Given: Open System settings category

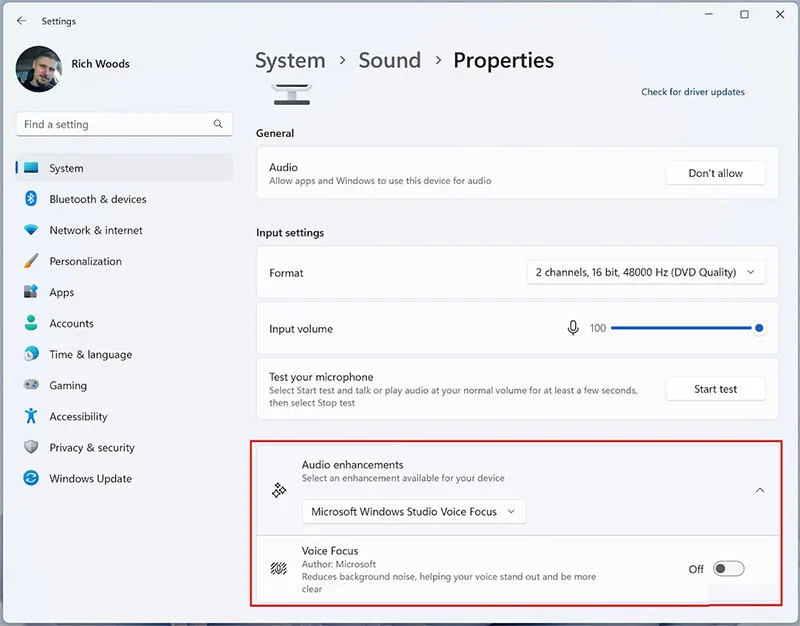Looking at the screenshot, I should point(124,168).
